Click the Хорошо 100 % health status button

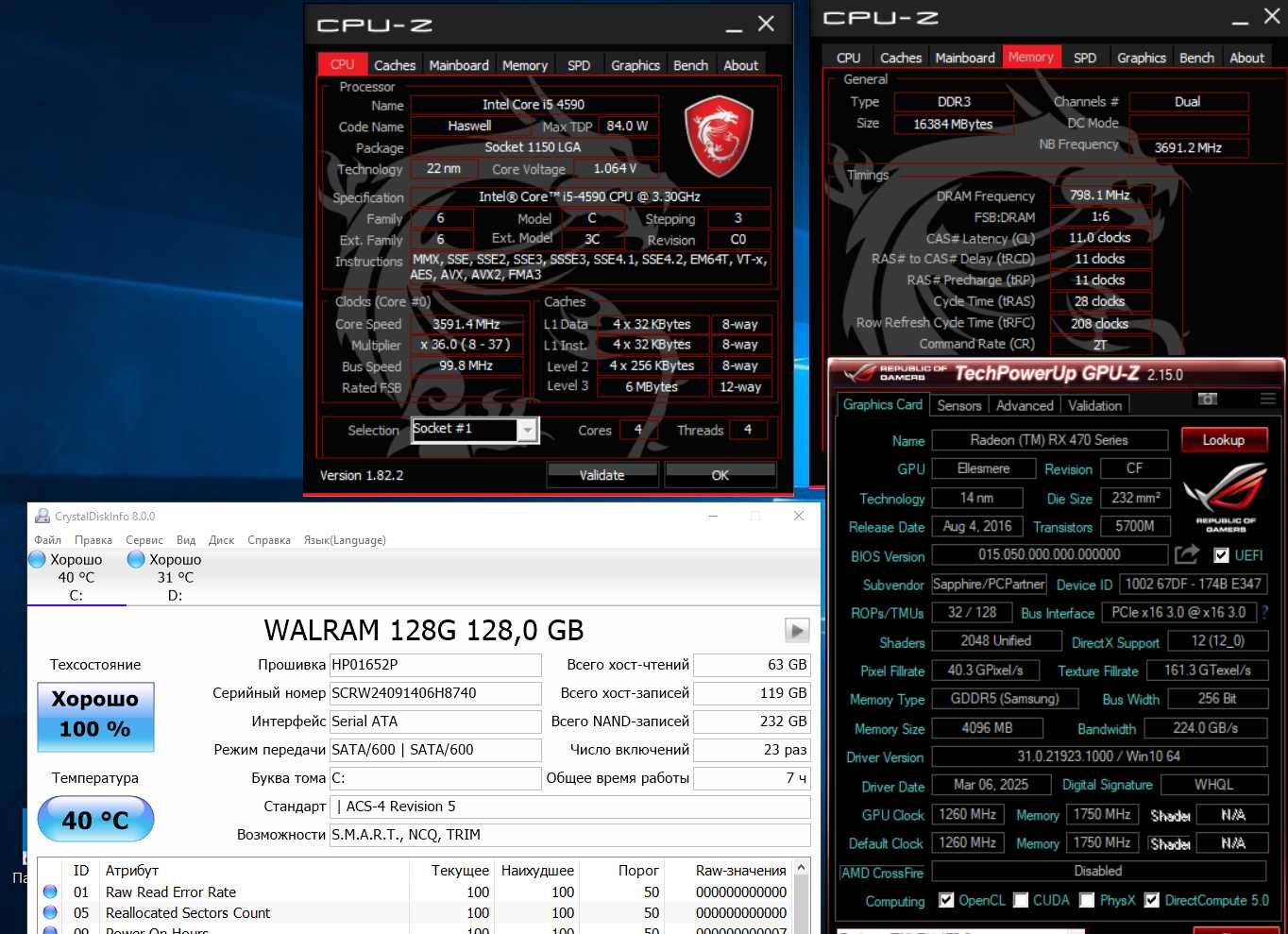click(x=95, y=716)
